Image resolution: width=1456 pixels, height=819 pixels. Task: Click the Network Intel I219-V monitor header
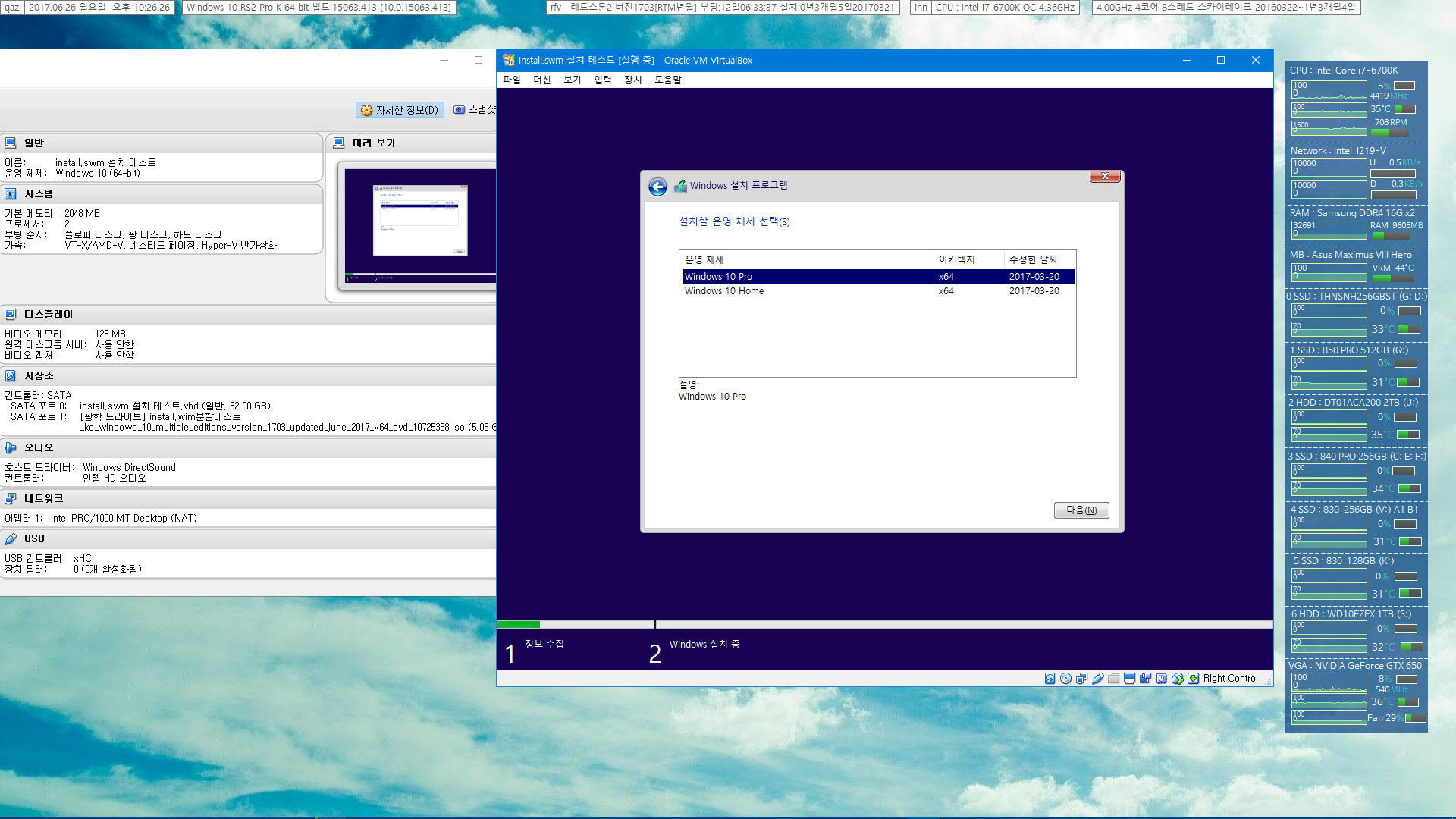pyautogui.click(x=1338, y=151)
